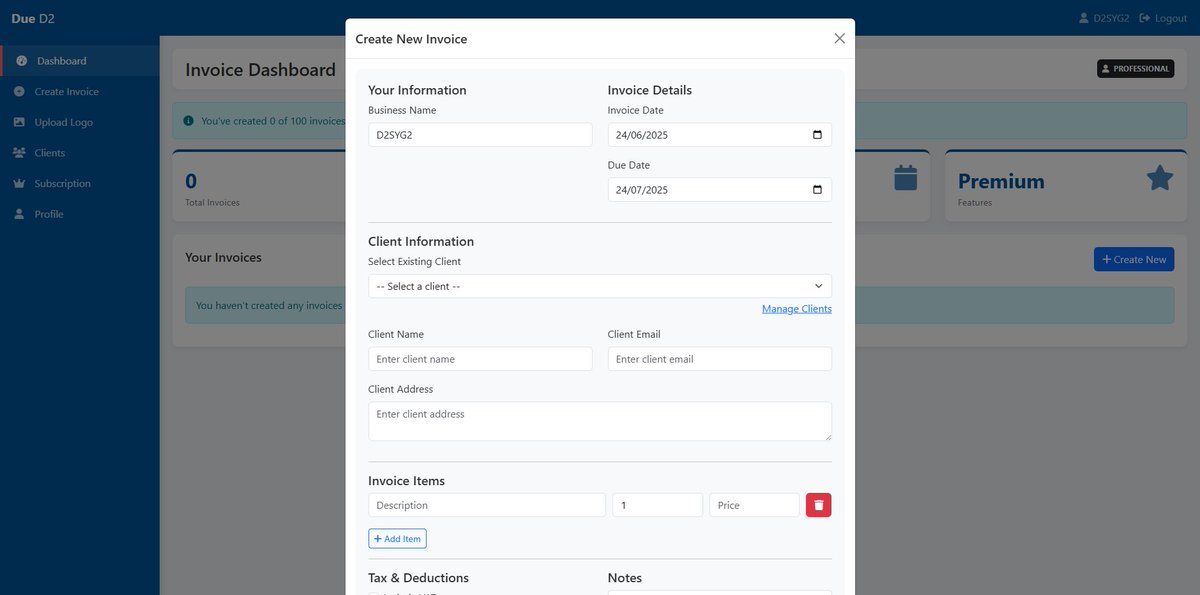Click the PROFESSIONAL plan badge
Viewport: 1200px width, 595px height.
[x=1135, y=69]
